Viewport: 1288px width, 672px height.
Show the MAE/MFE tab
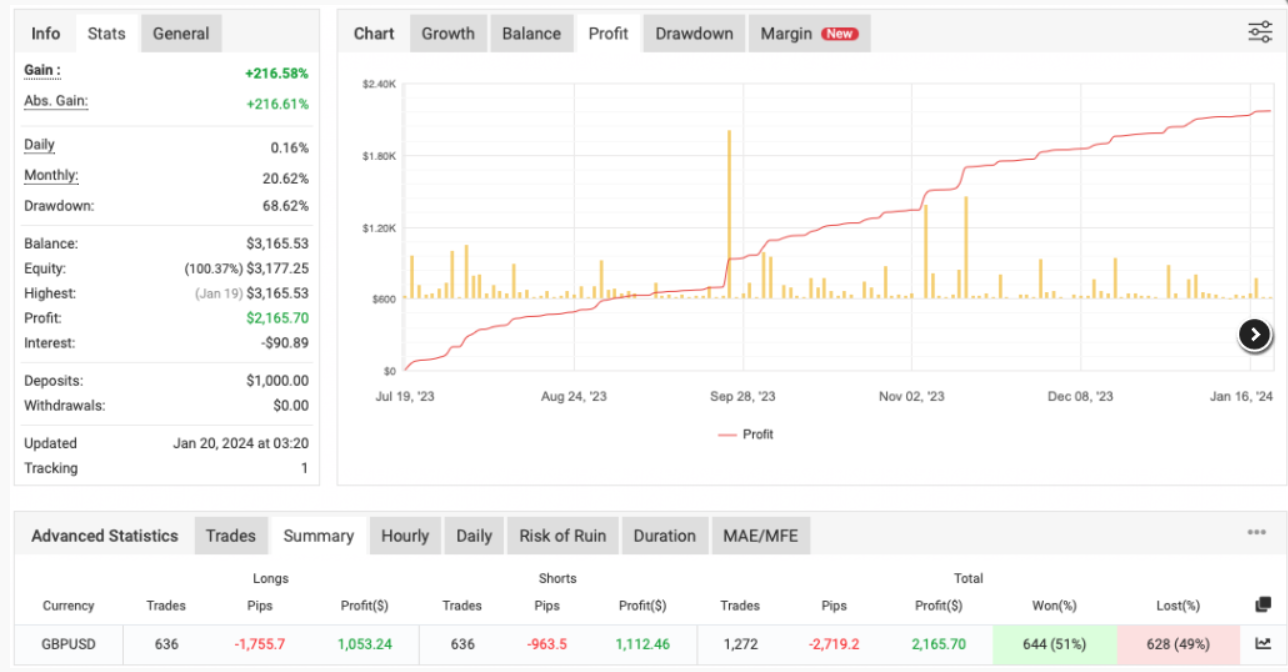tap(760, 536)
